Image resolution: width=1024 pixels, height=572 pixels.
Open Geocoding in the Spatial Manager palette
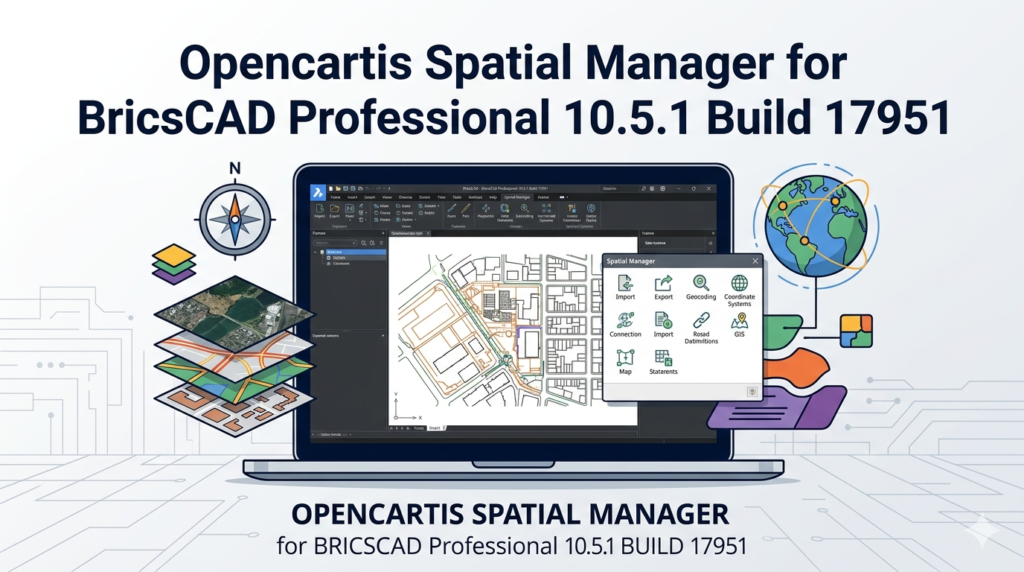click(701, 283)
